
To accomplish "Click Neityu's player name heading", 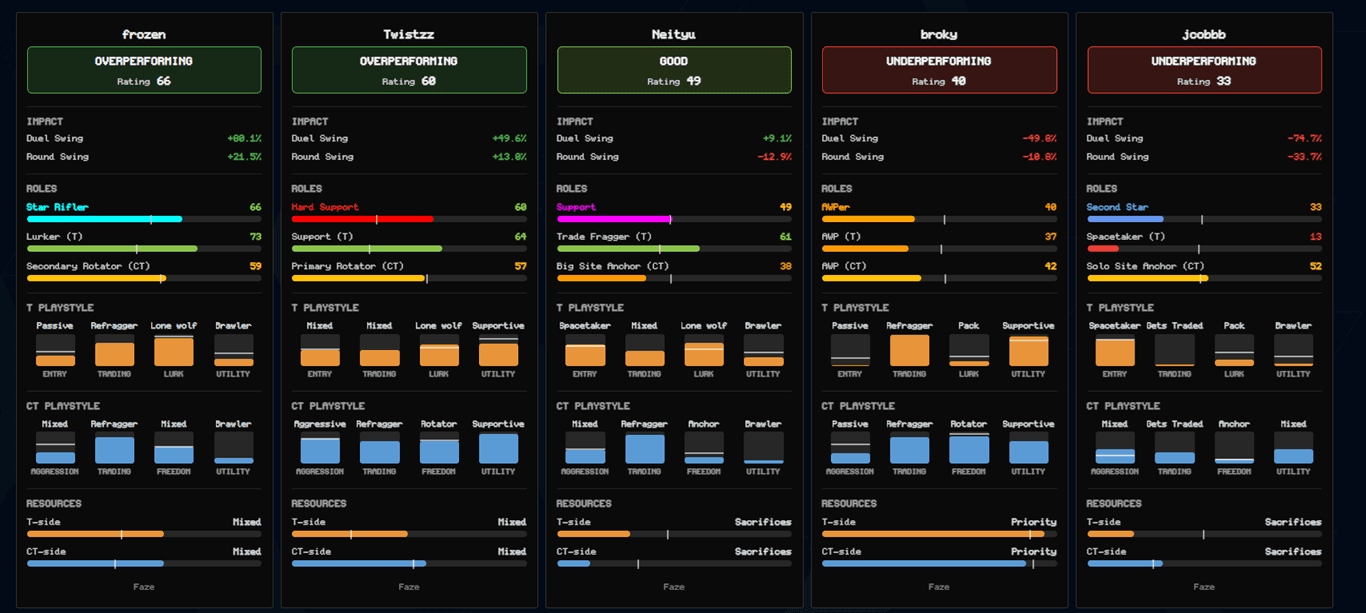I will pyautogui.click(x=674, y=34).
